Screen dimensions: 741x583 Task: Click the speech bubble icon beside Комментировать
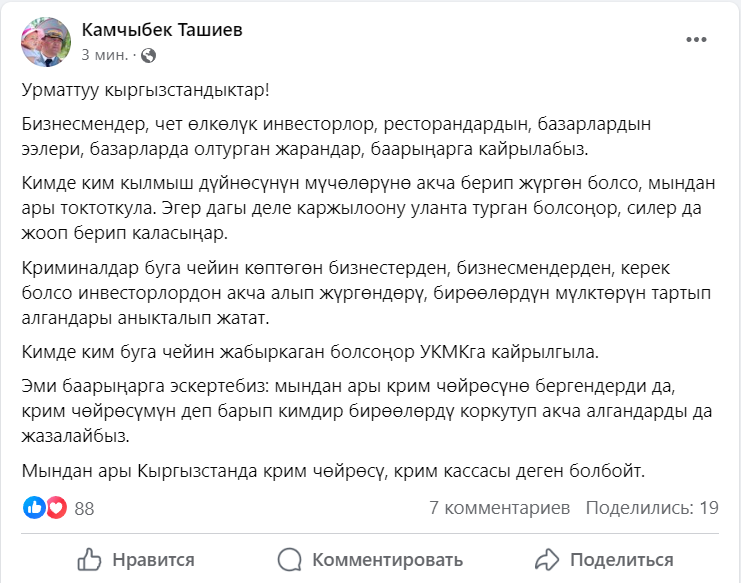click(x=290, y=559)
